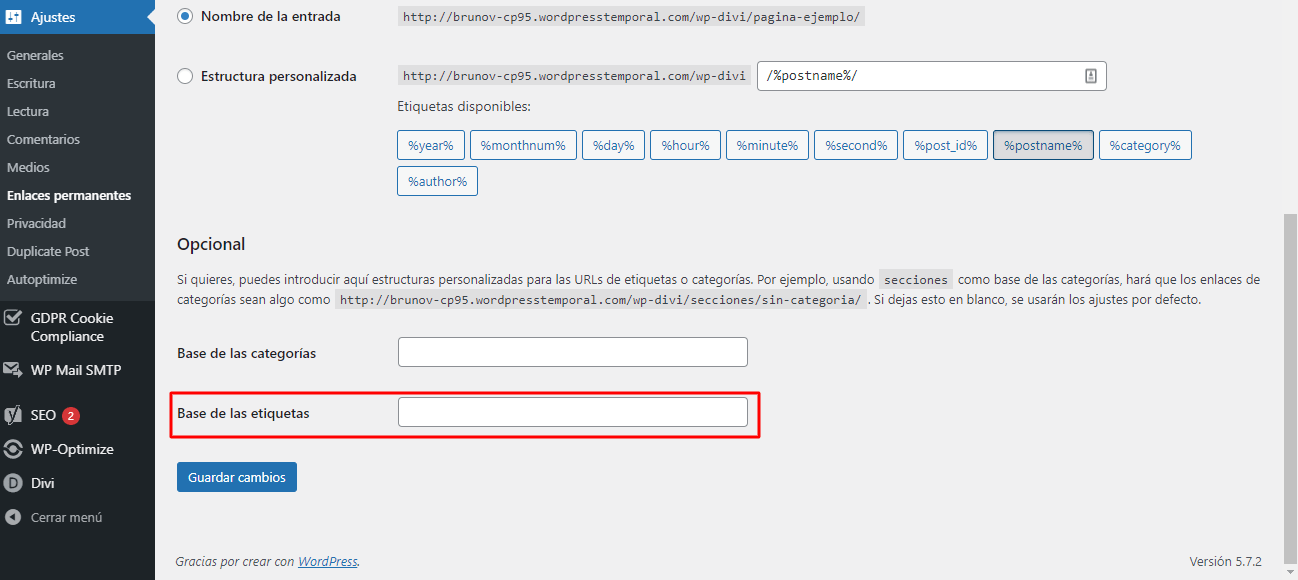Image resolution: width=1298 pixels, height=580 pixels.
Task: Insert the %post_id% tag
Action: 945,145
